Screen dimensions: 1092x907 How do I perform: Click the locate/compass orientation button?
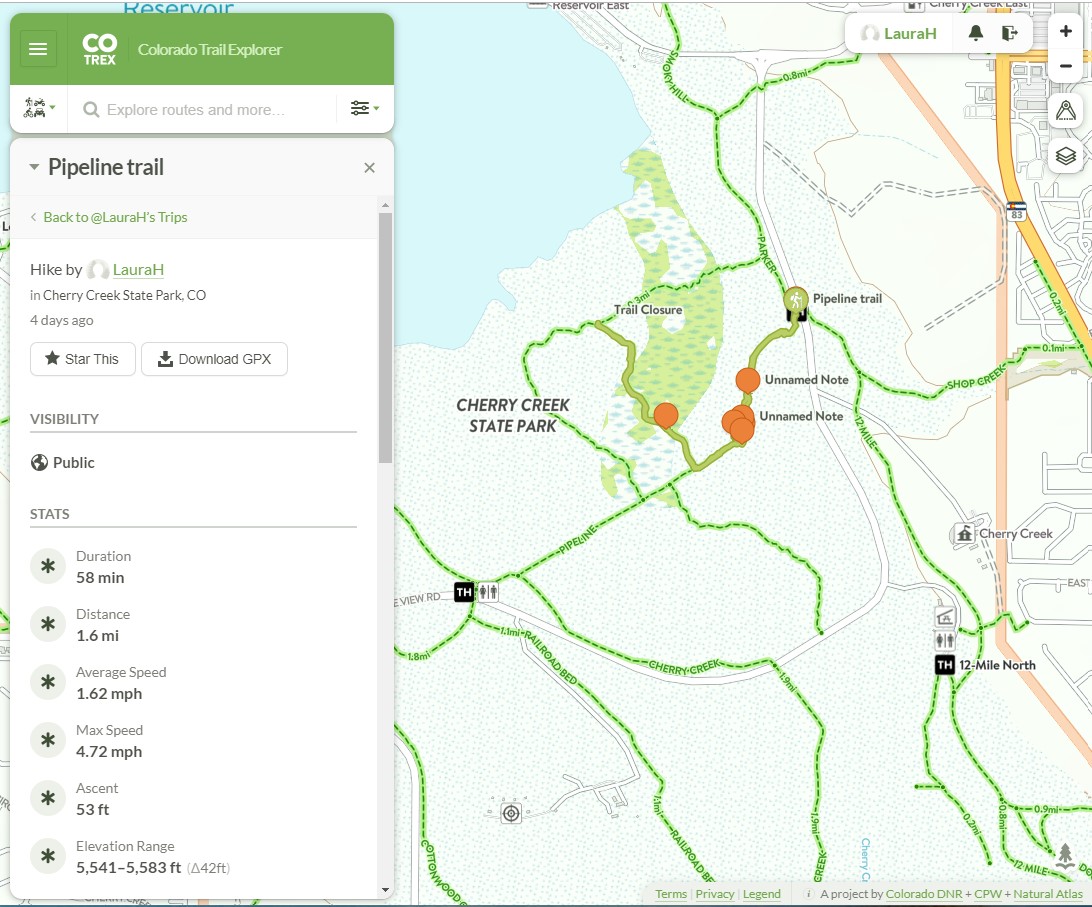[1066, 111]
